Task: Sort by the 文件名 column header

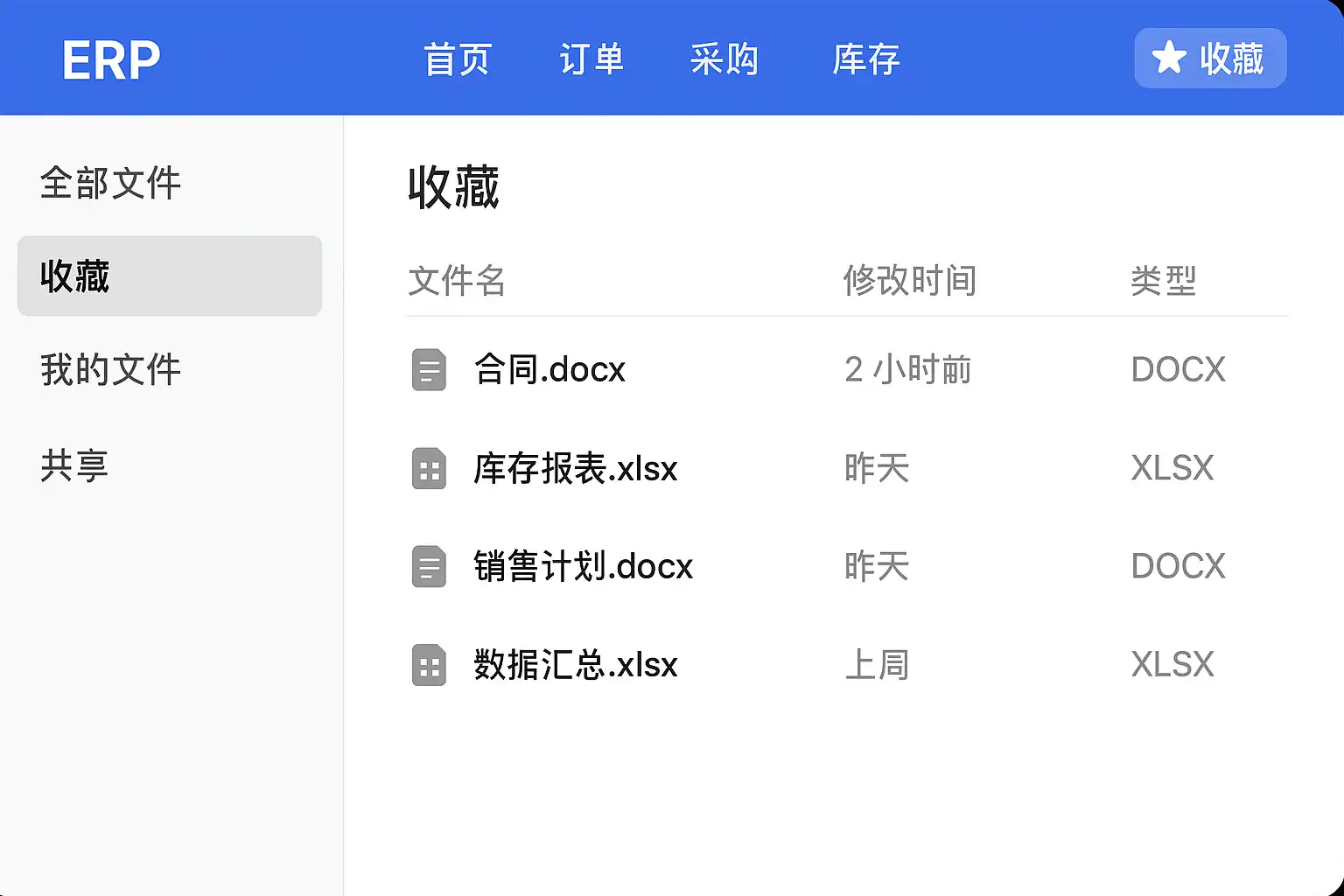Action: (x=457, y=281)
